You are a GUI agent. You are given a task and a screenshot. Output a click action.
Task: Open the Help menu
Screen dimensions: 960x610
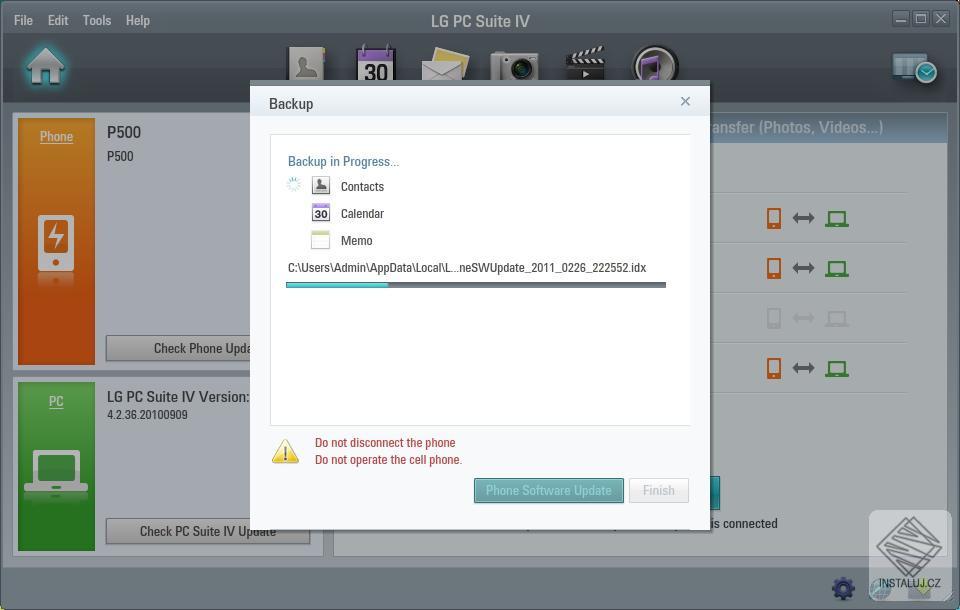click(137, 20)
